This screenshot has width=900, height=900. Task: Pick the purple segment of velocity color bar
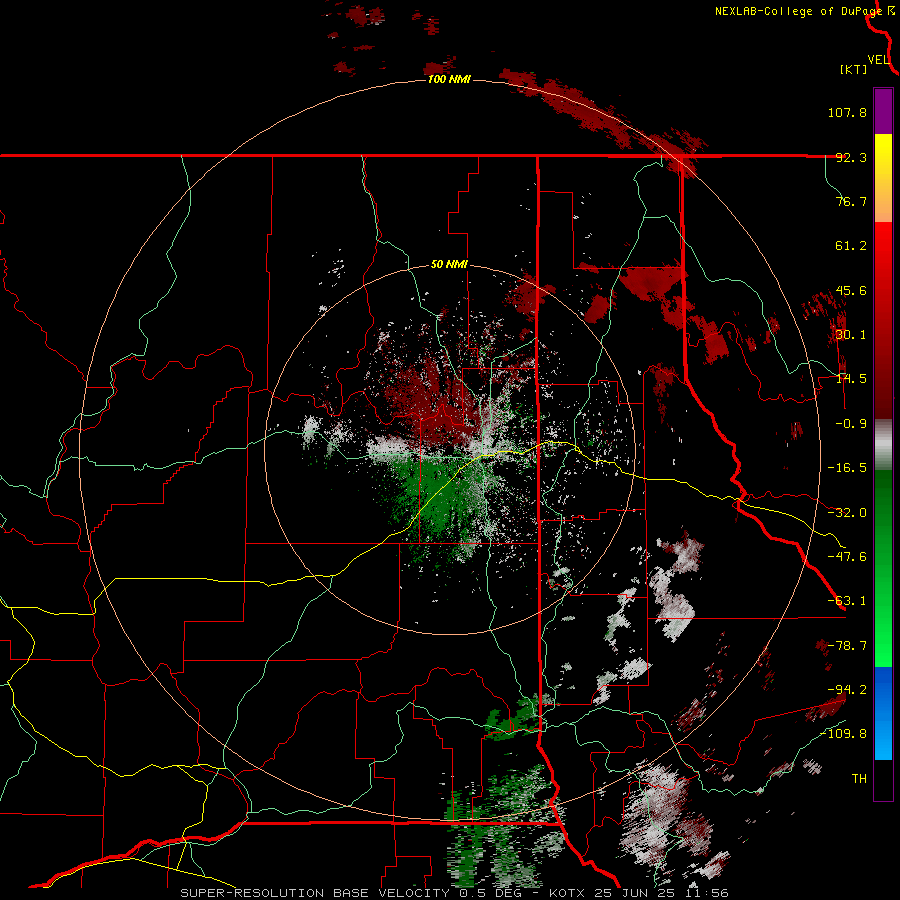883,112
